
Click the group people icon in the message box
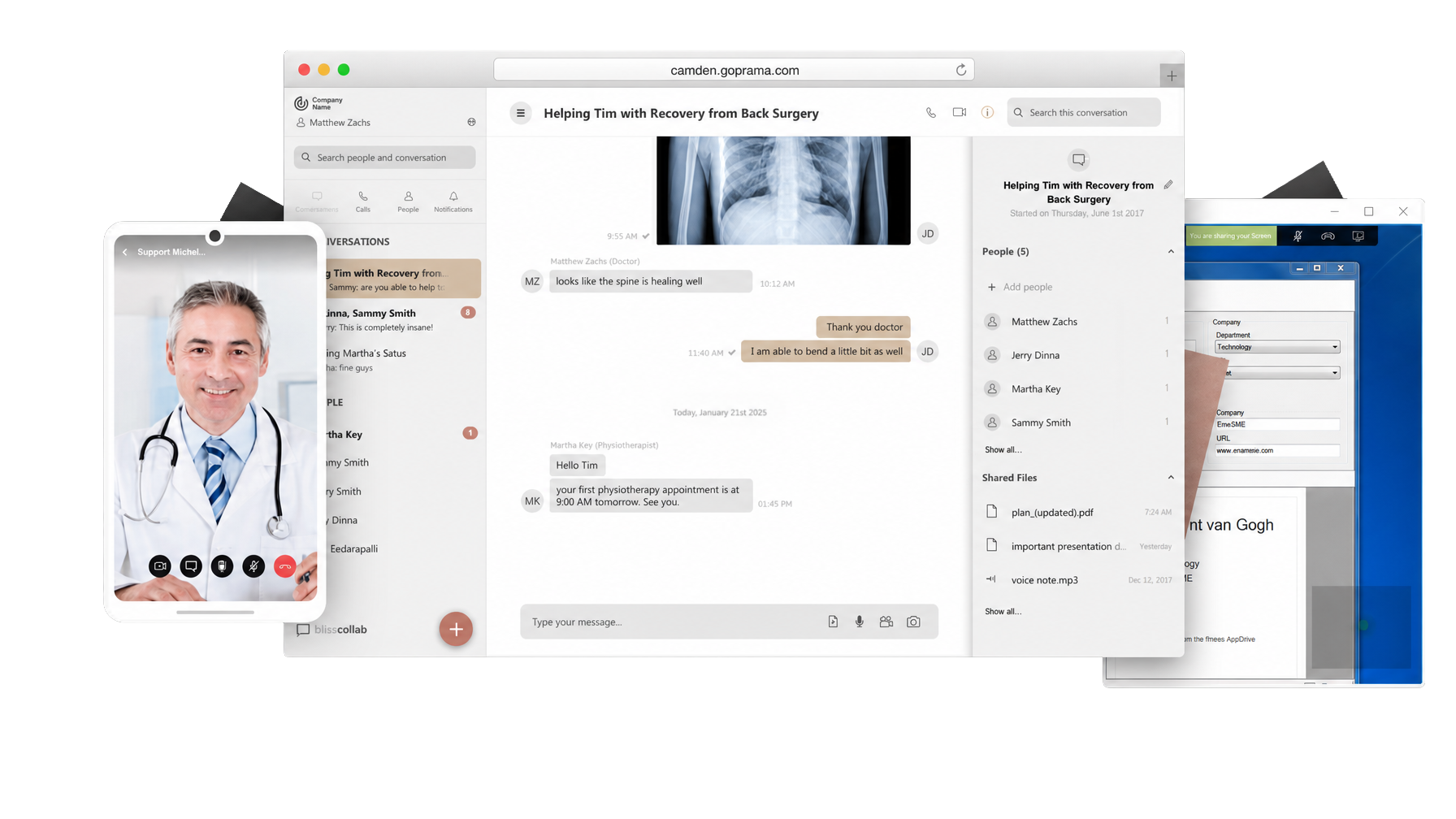(886, 622)
